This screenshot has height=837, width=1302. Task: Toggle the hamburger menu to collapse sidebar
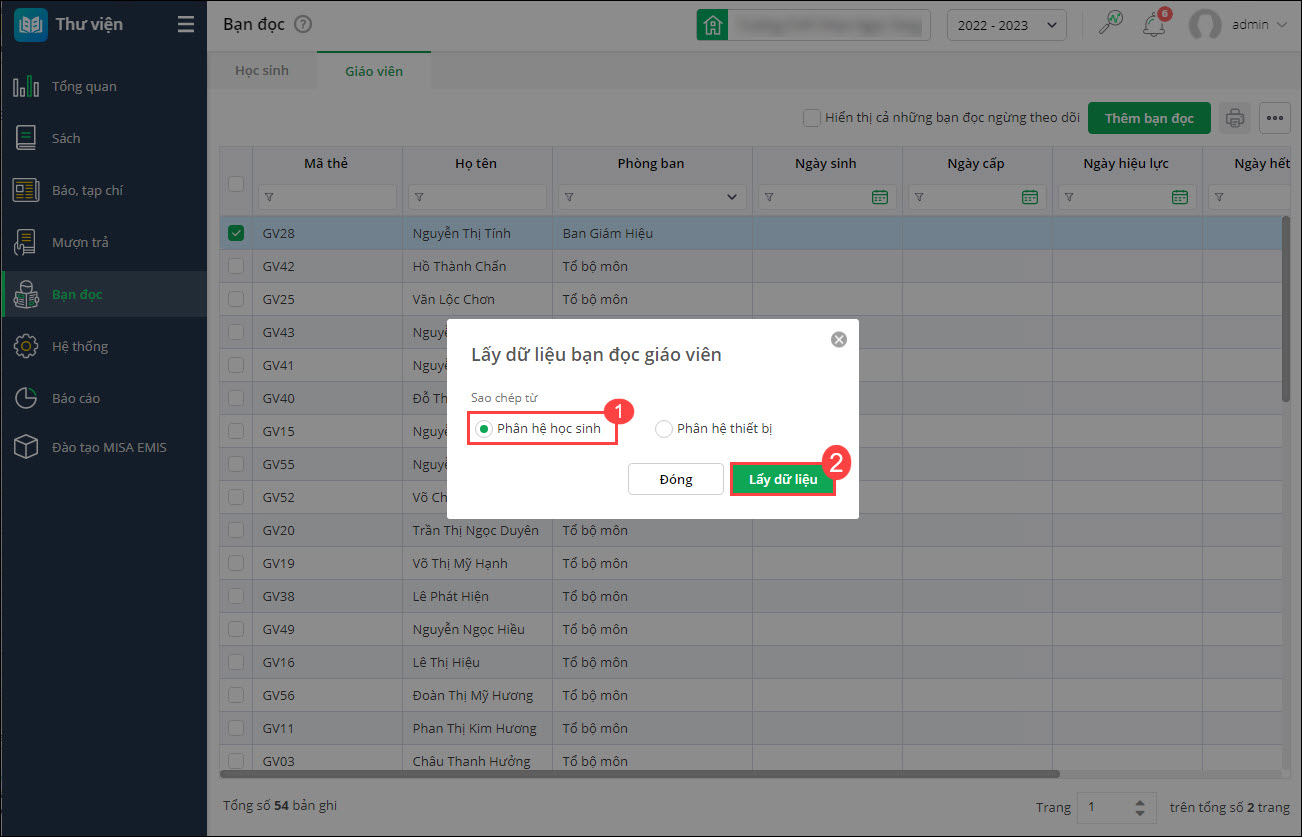186,25
